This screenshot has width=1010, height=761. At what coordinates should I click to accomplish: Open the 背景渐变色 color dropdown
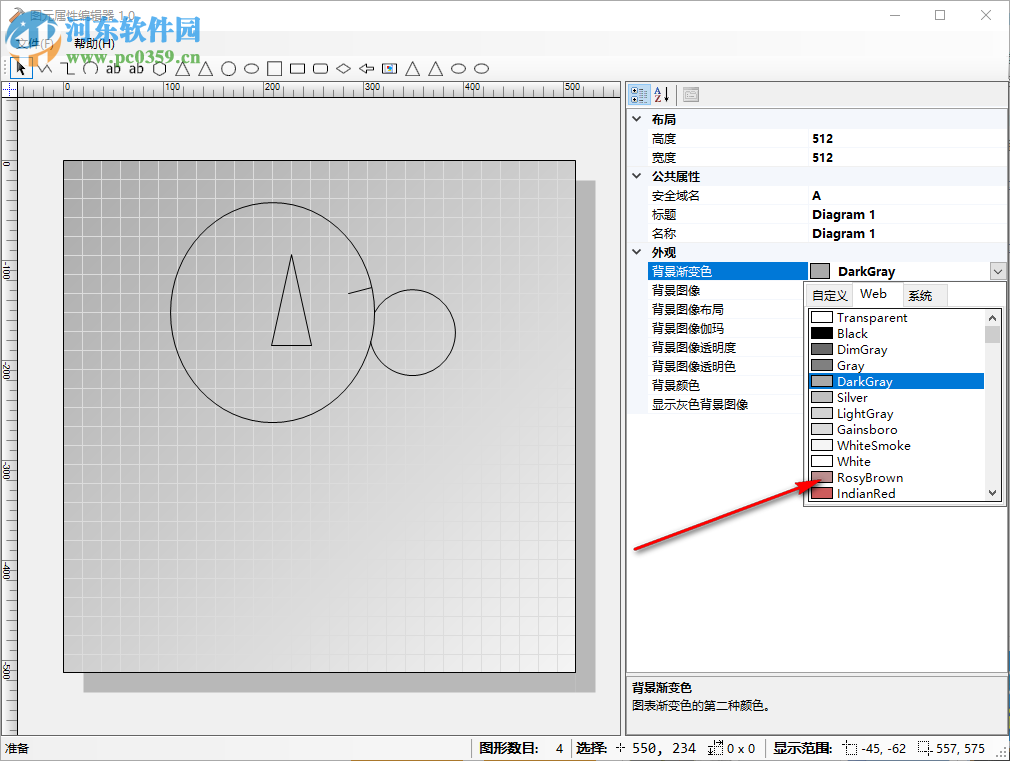[997, 270]
